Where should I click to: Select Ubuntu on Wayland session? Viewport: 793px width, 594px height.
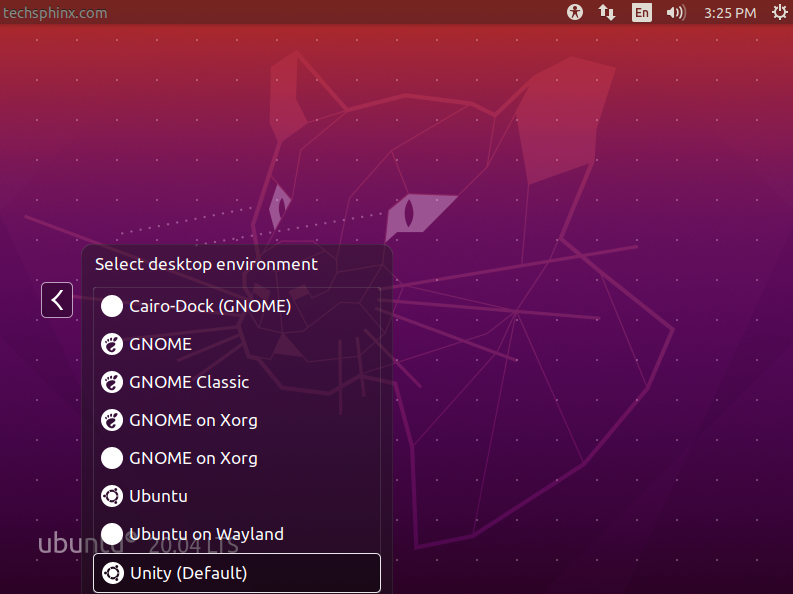click(237, 534)
